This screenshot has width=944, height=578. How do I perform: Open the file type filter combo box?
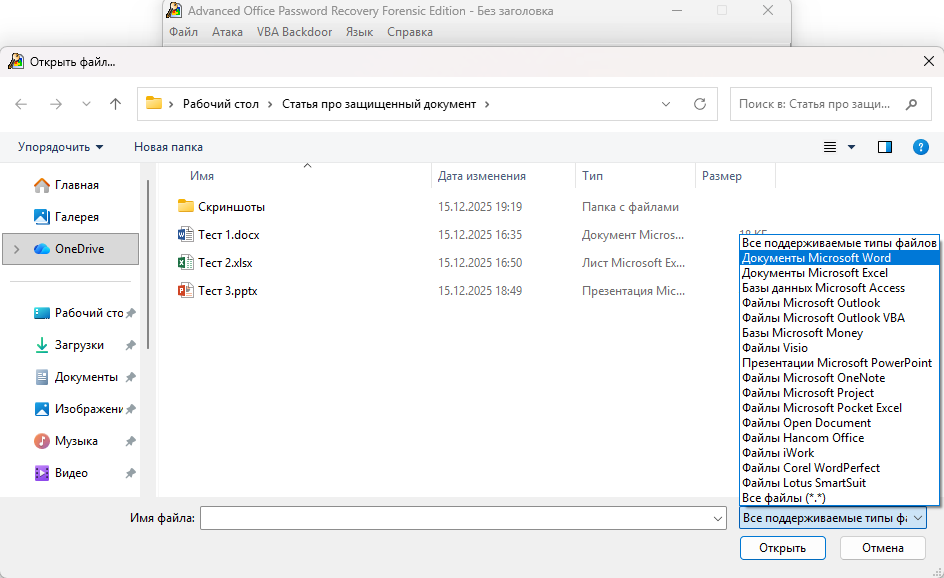[x=833, y=518]
